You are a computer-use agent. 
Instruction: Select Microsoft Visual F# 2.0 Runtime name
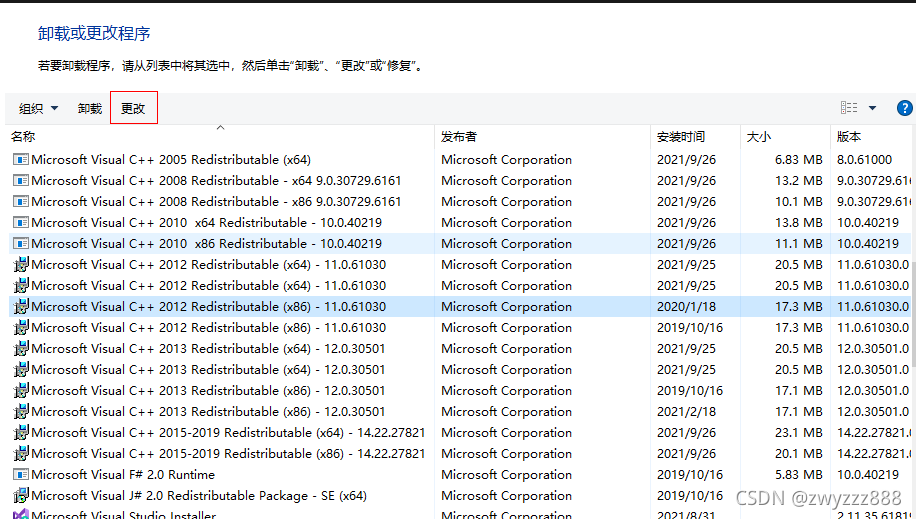pyautogui.click(x=123, y=475)
